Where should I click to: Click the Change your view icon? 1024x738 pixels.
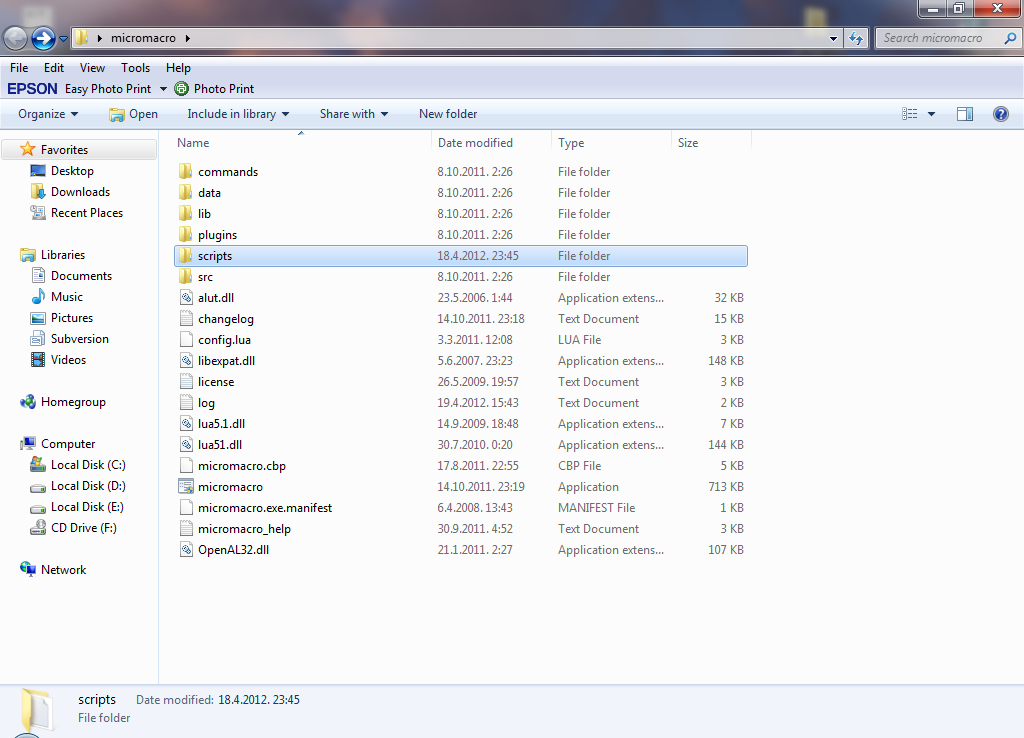click(x=910, y=114)
